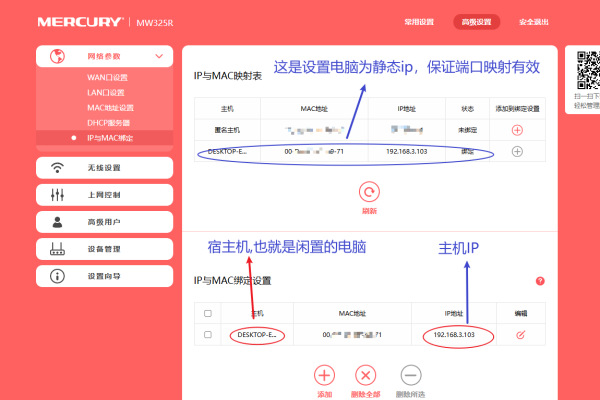Click the 设置向导 info icon
This screenshot has height=400, width=600.
(x=57, y=276)
